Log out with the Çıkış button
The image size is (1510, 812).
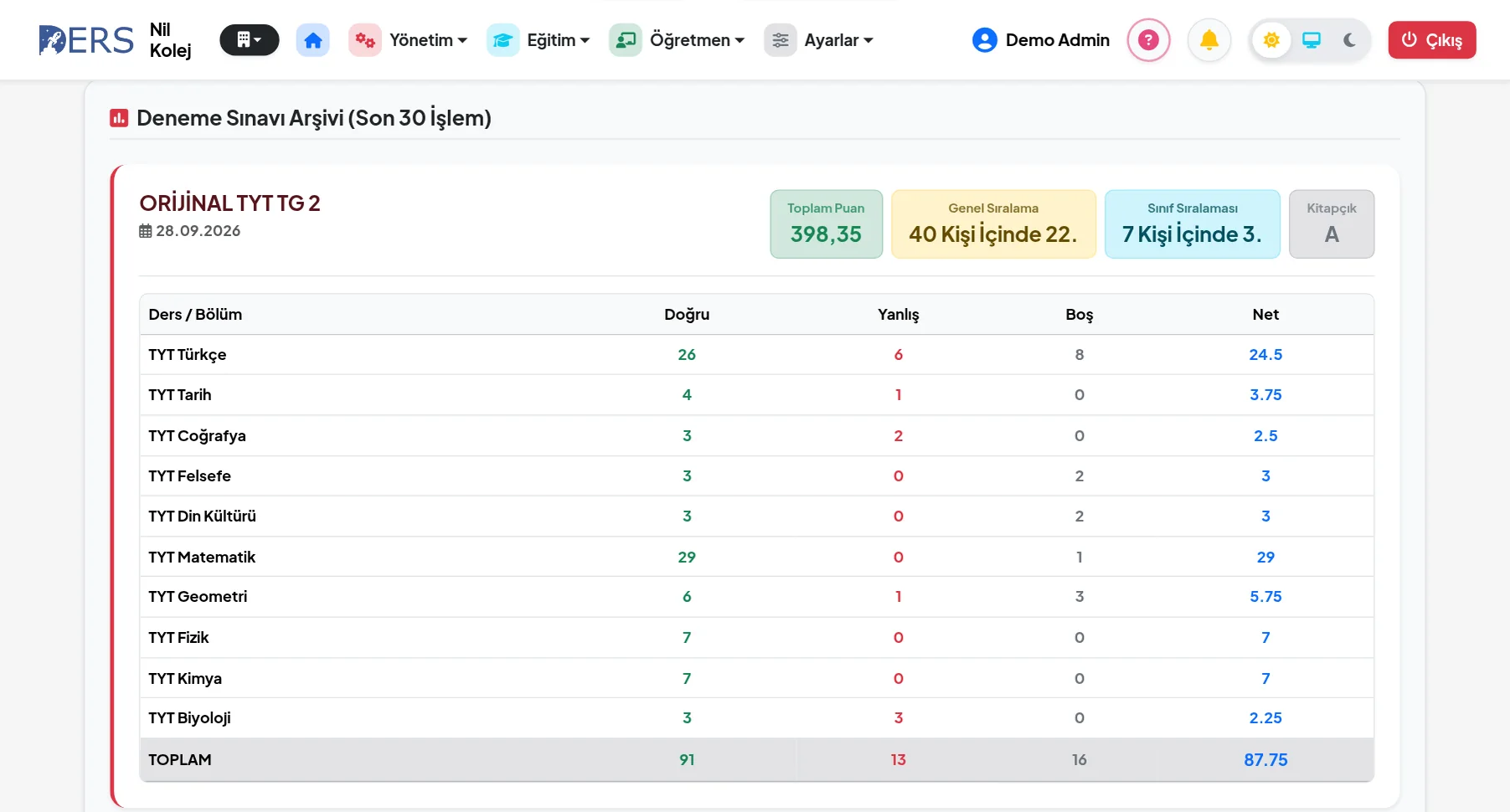pyautogui.click(x=1432, y=40)
